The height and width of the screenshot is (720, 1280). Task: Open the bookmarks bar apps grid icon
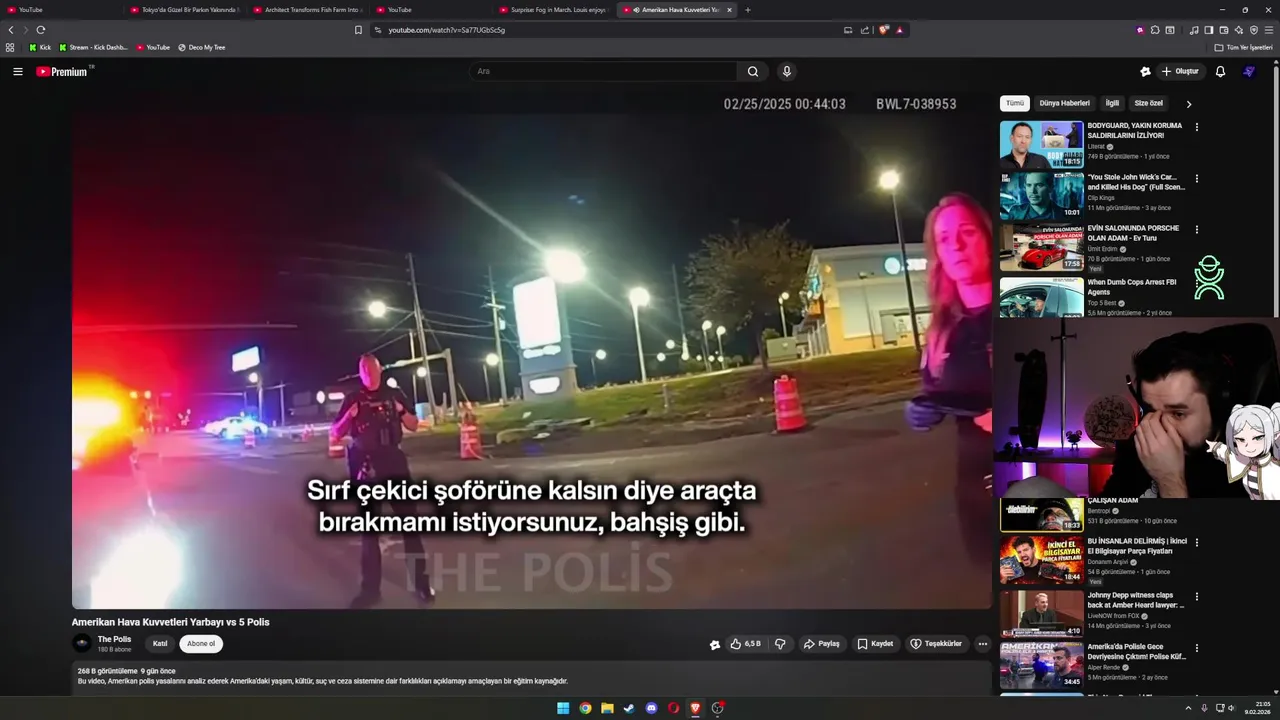10,47
